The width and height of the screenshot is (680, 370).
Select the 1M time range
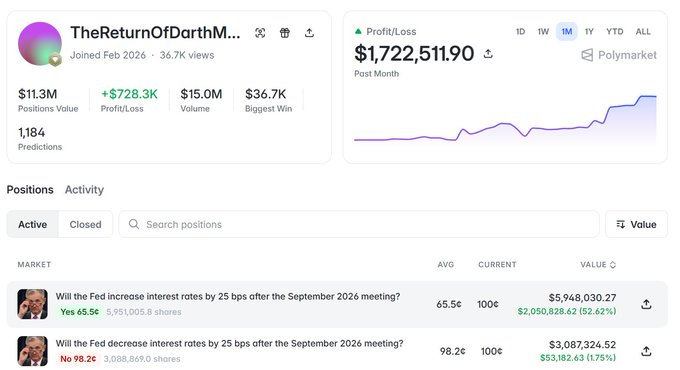(566, 32)
